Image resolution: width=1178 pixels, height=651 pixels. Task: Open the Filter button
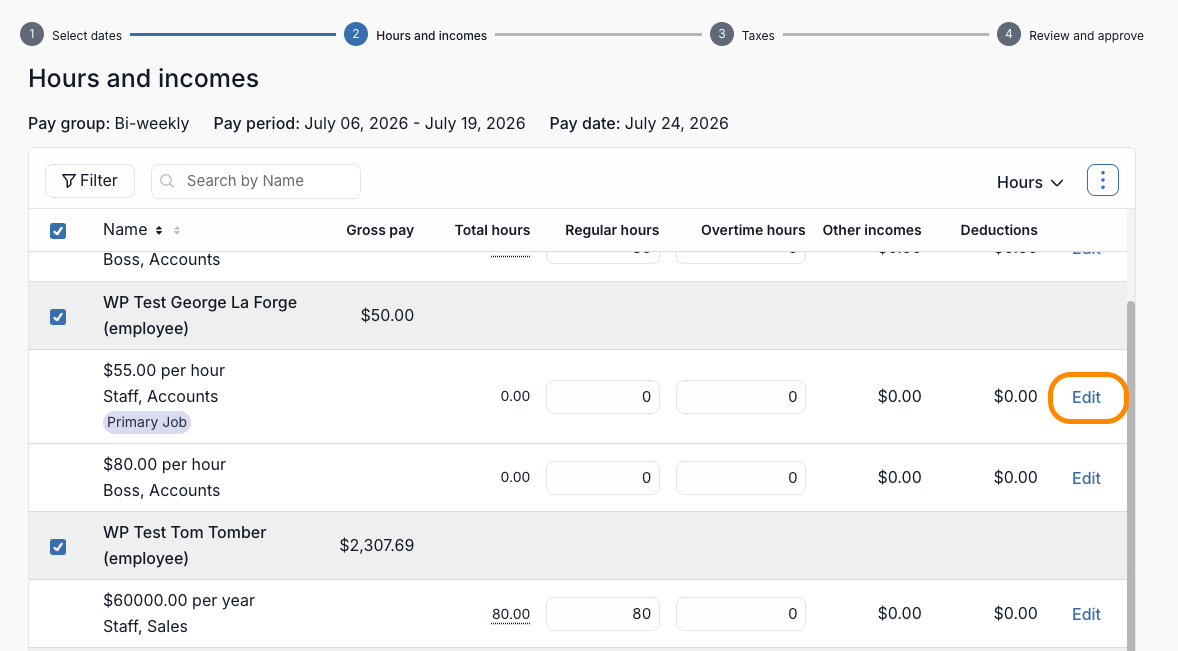[x=90, y=181]
